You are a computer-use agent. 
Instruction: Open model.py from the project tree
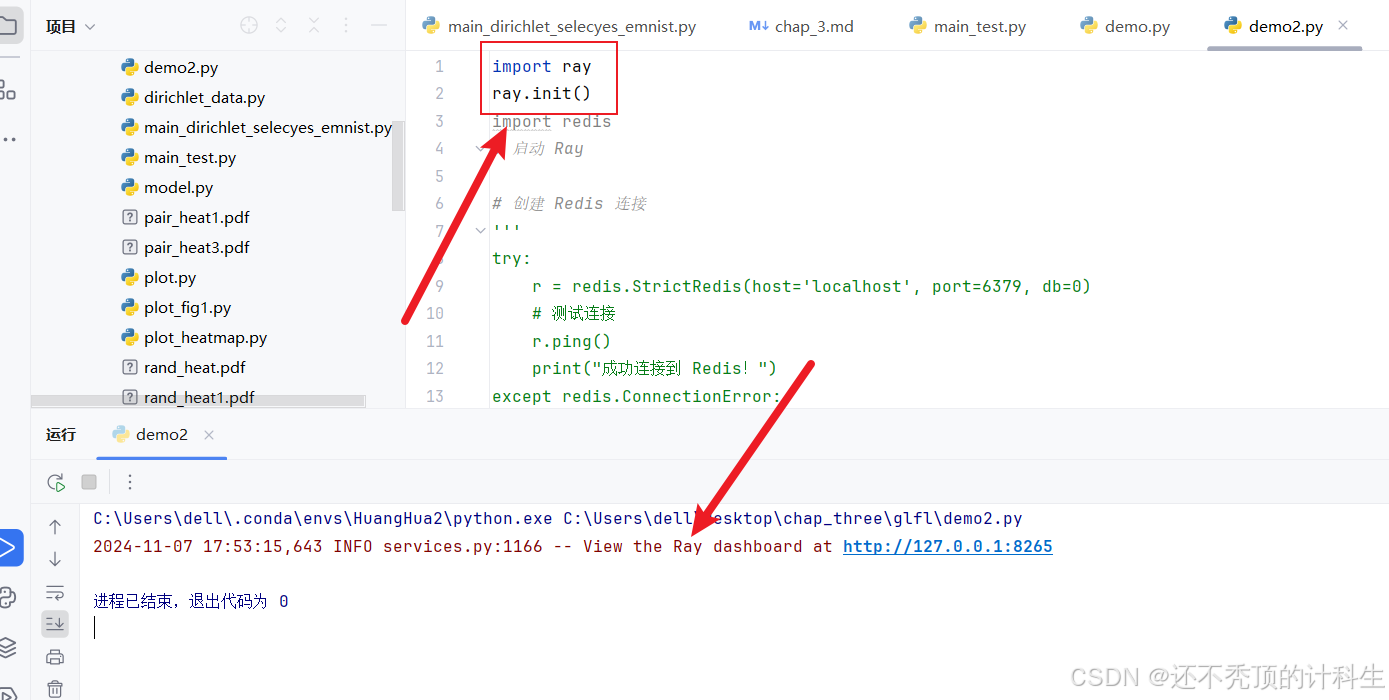pos(178,187)
